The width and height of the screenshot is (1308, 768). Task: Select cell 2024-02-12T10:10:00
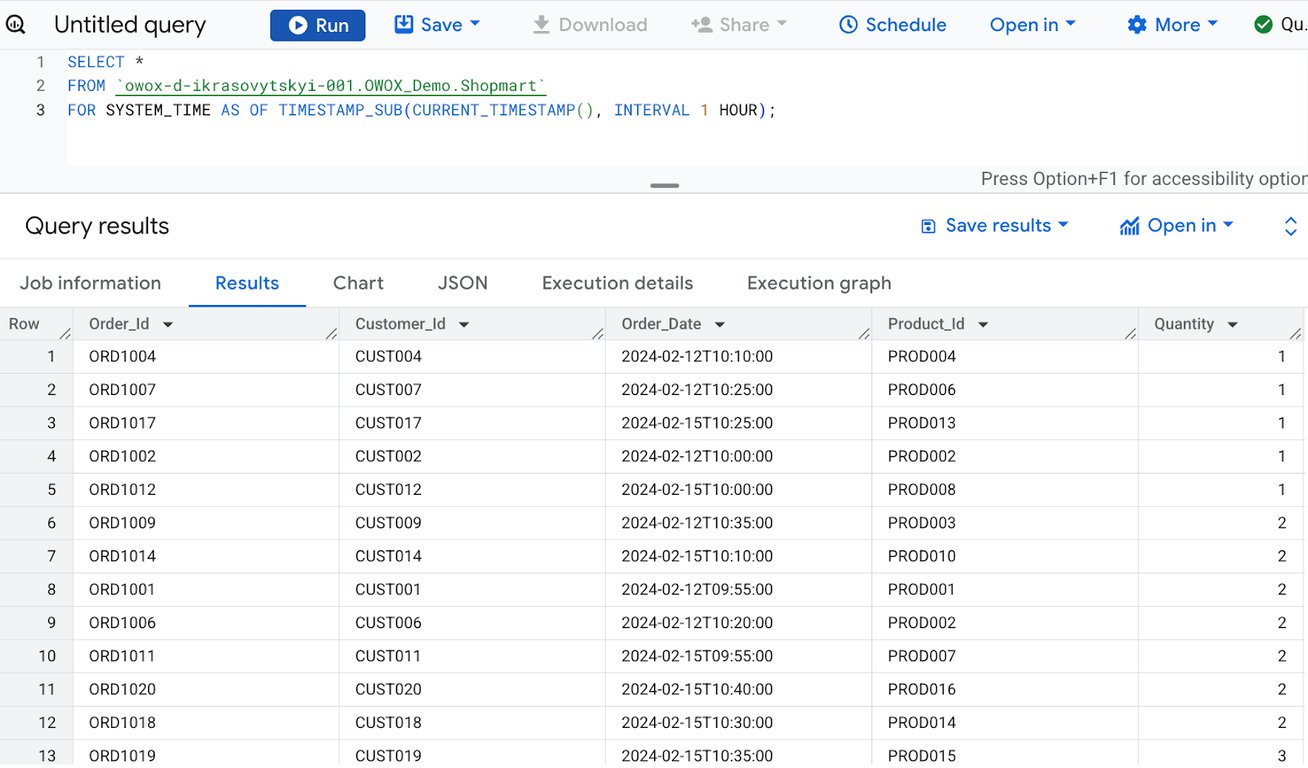tap(739, 357)
